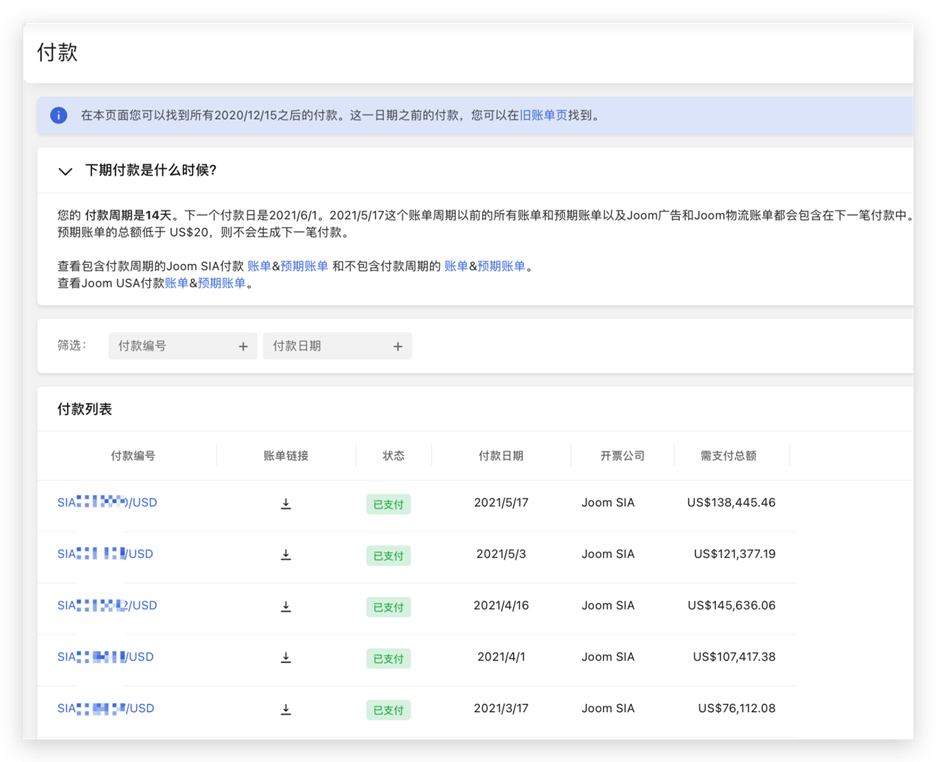
Task: Download the bill for the 2021/5/17 payment
Action: [x=285, y=503]
